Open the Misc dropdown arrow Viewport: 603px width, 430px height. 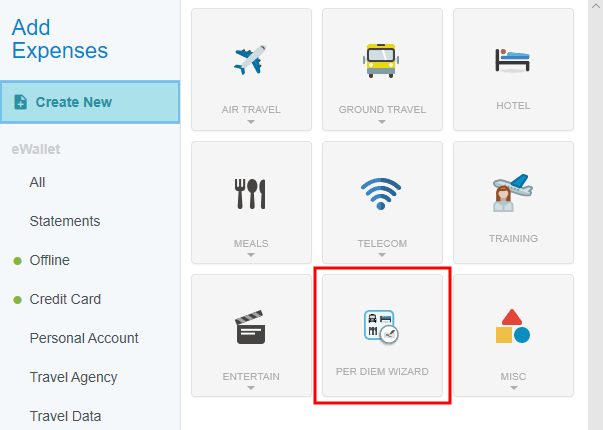point(513,388)
